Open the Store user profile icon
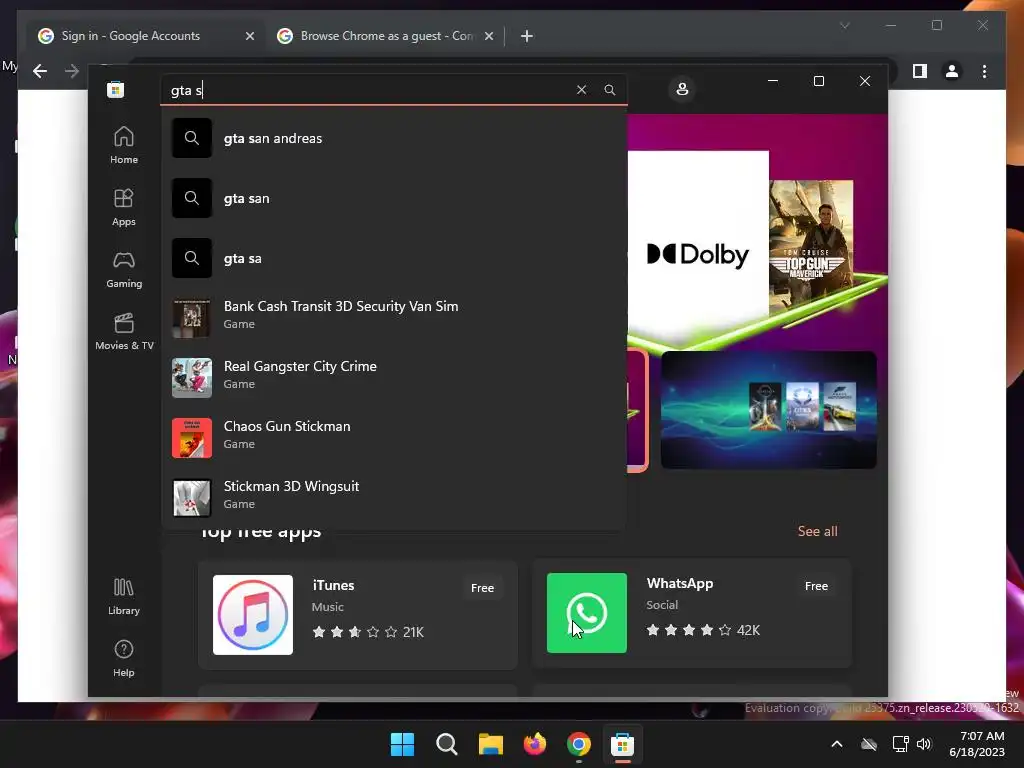The height and width of the screenshot is (768, 1024). coord(682,89)
